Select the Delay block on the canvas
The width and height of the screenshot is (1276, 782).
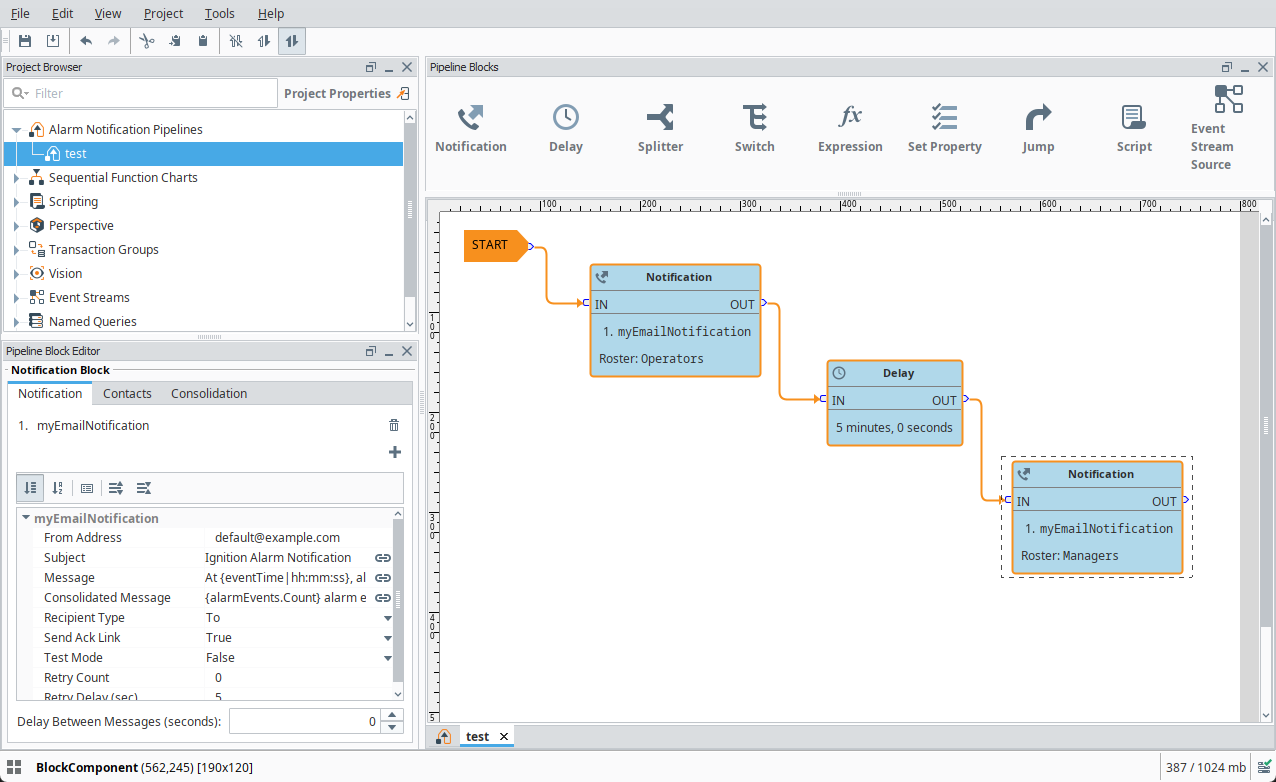[x=895, y=403]
